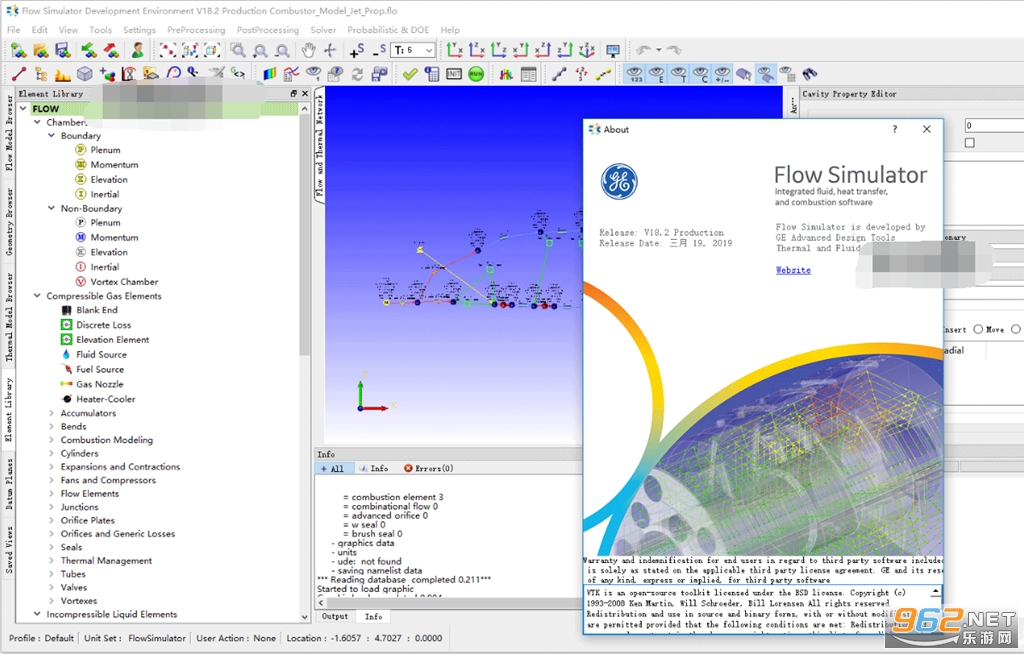Collapse Compressible Gas Elements node
The image size is (1024, 654).
click(37, 296)
